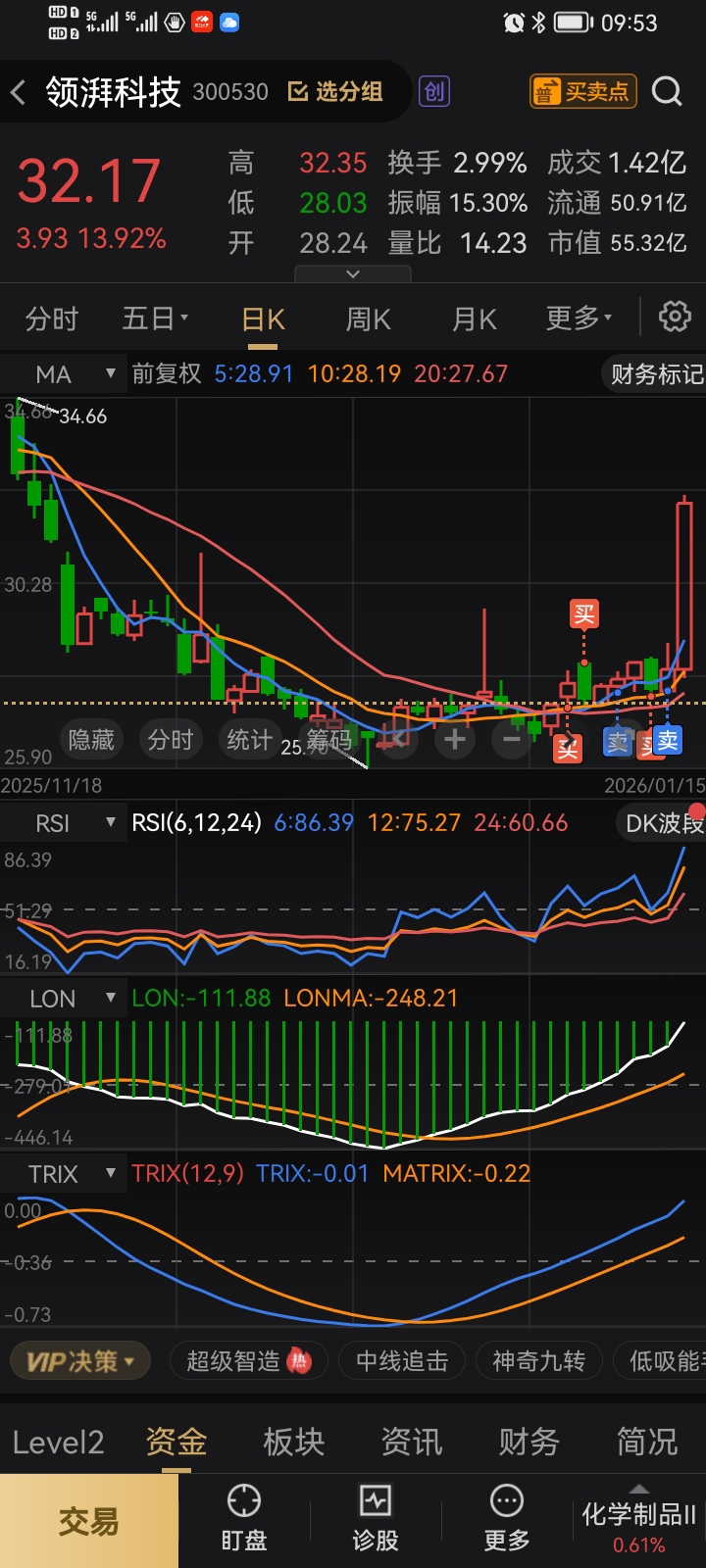Open the RSI indicator dropdown
The height and width of the screenshot is (1568, 706).
click(x=63, y=823)
